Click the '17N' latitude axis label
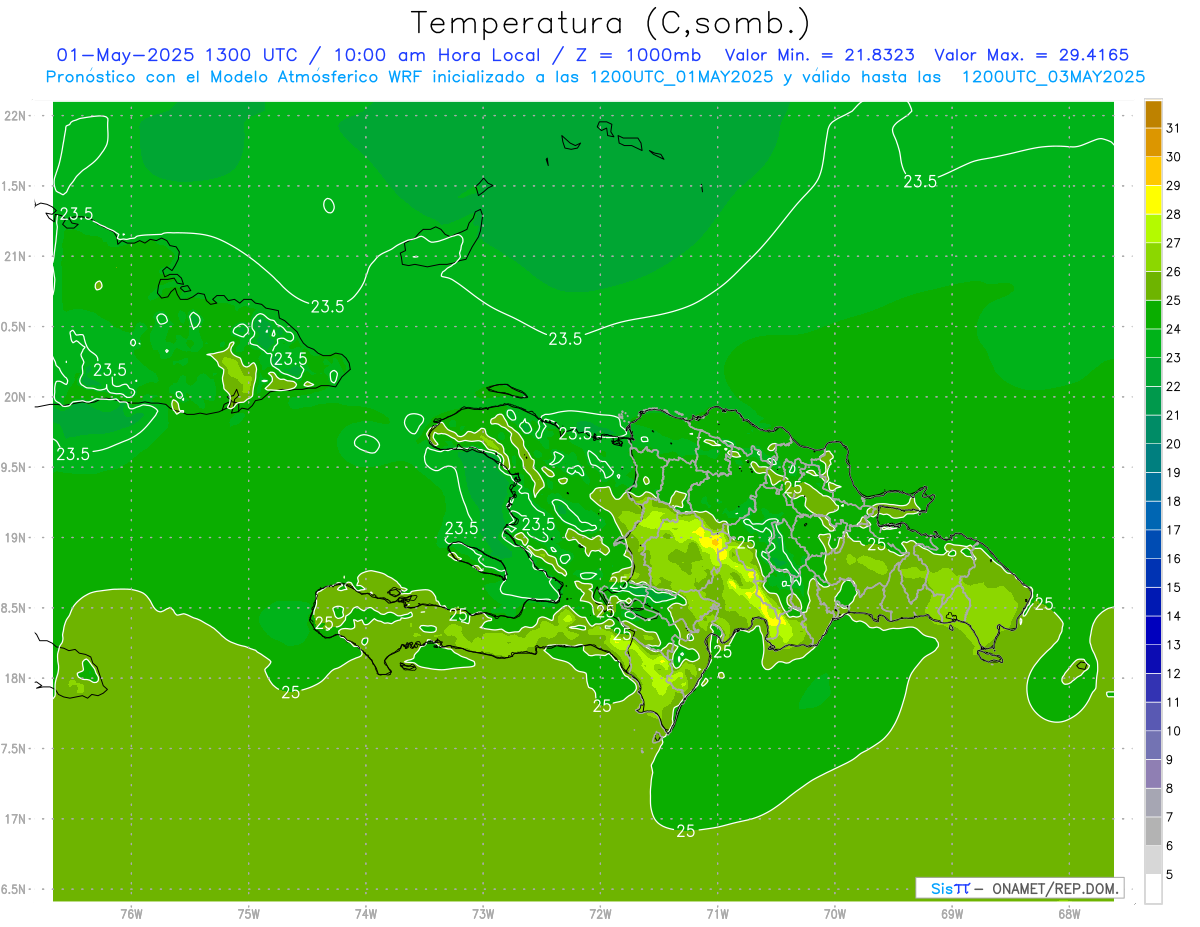Viewport: 1200px width, 927px height. pyautogui.click(x=15, y=819)
